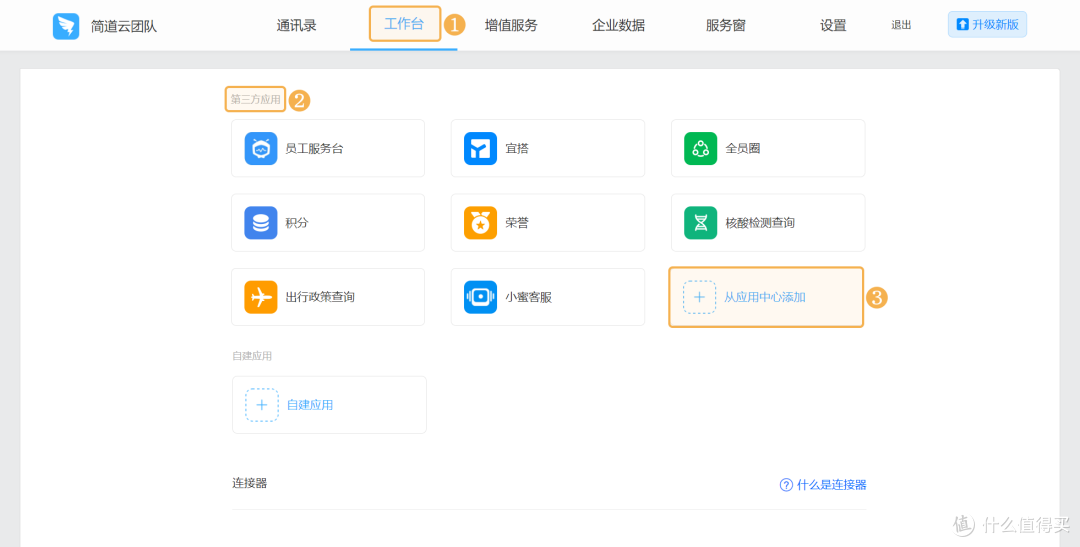1080x547 pixels.
Task: Click the 退出 logout link
Action: (901, 25)
